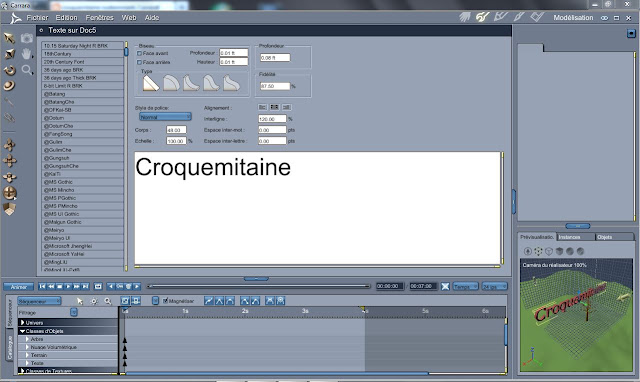The width and height of the screenshot is (640, 382).
Task: Click the sequencer zoom magnifier icon
Action: (108, 301)
